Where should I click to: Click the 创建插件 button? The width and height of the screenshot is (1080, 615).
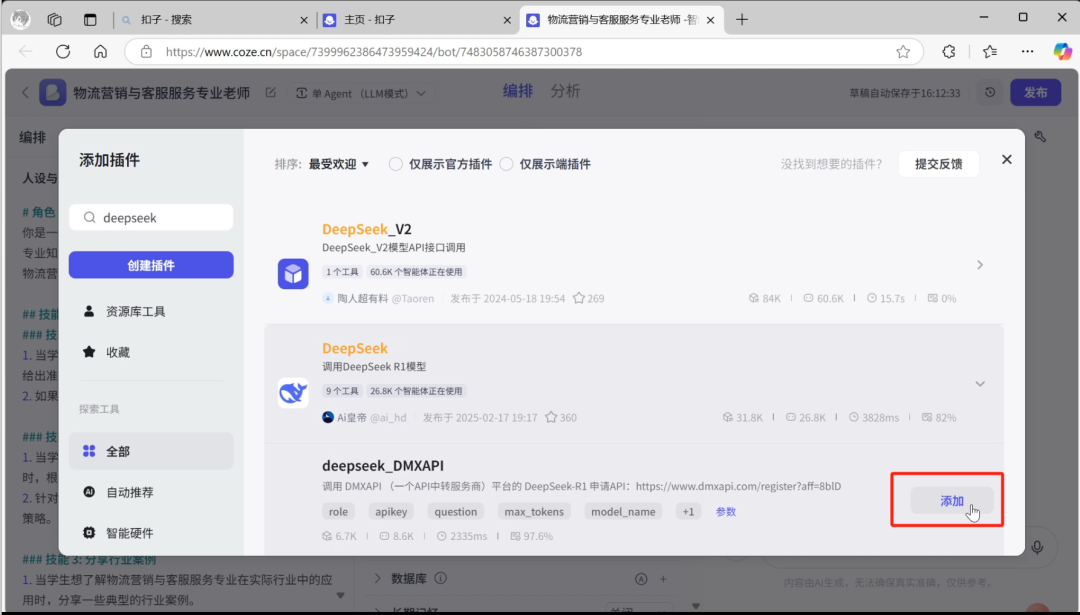(x=150, y=264)
